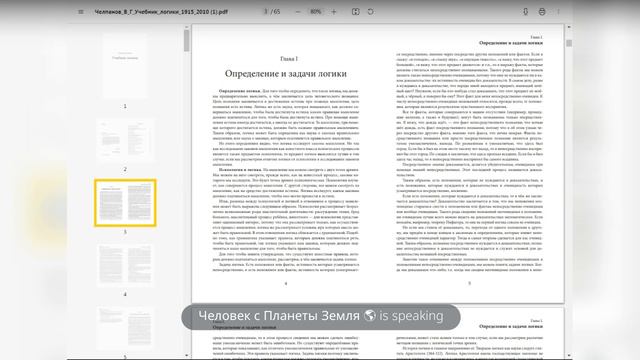Viewport: 640px width, 360px height.
Task: Click the 'Глава I' chapter label
Action: pos(289,59)
